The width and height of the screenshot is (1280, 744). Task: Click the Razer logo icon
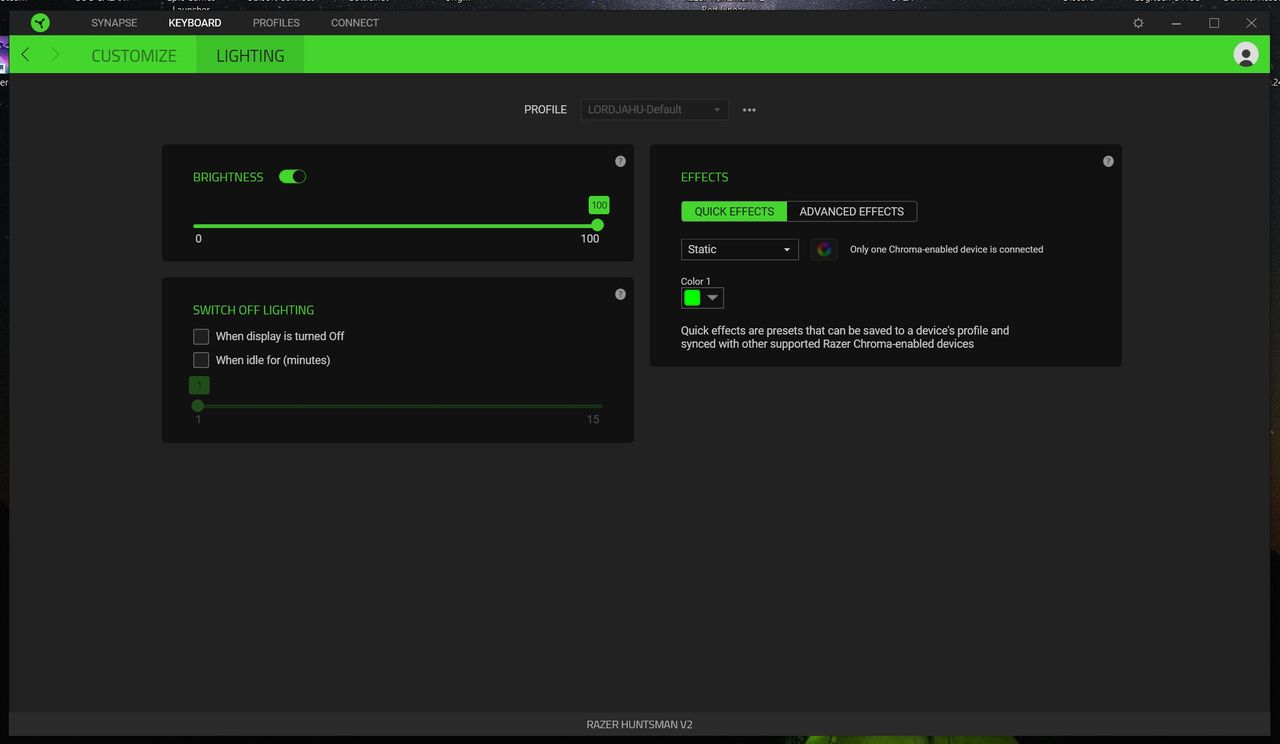pyautogui.click(x=40, y=22)
